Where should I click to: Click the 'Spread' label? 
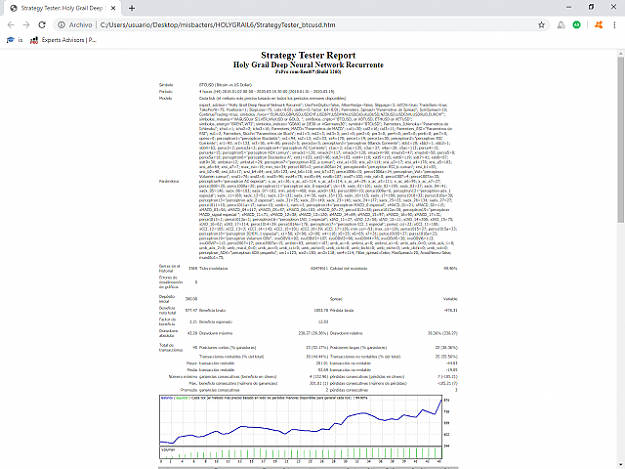tap(336, 299)
